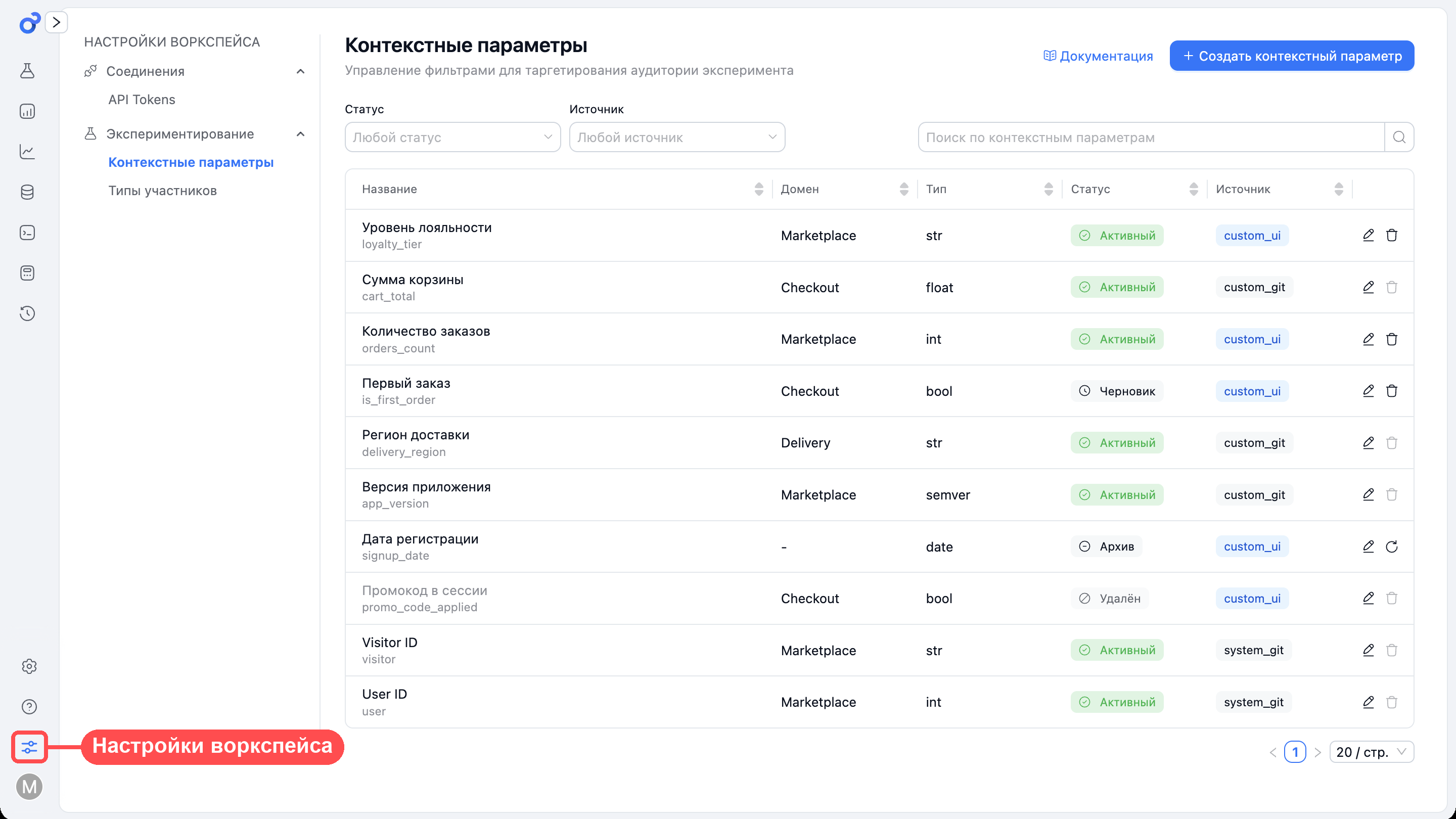Open the help question mark icon
1456x819 pixels.
(x=29, y=707)
